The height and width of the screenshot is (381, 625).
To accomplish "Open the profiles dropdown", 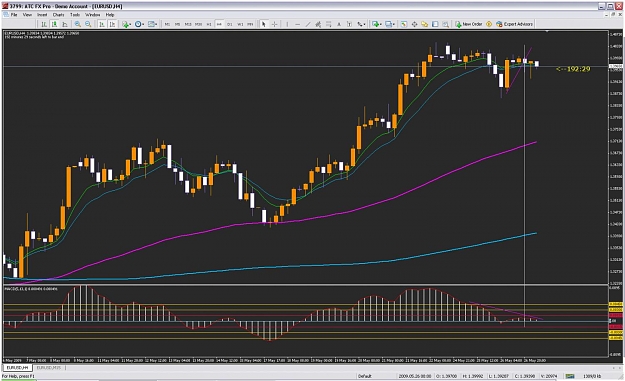I will [x=390, y=24].
